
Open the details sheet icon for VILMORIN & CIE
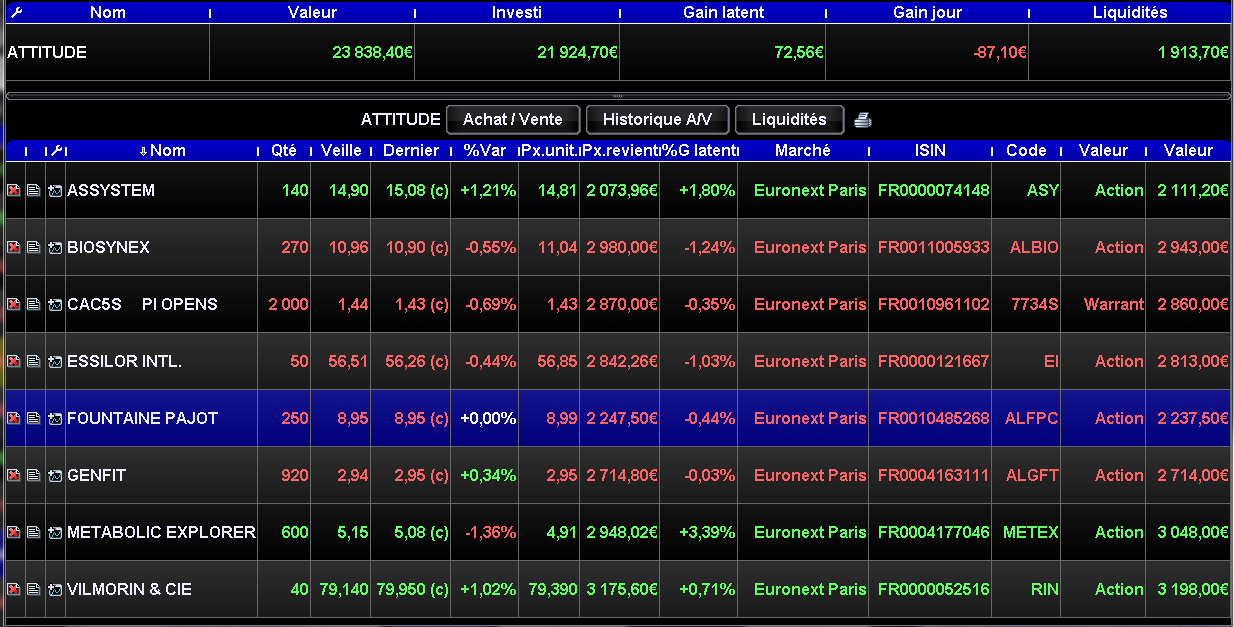click(x=33, y=589)
